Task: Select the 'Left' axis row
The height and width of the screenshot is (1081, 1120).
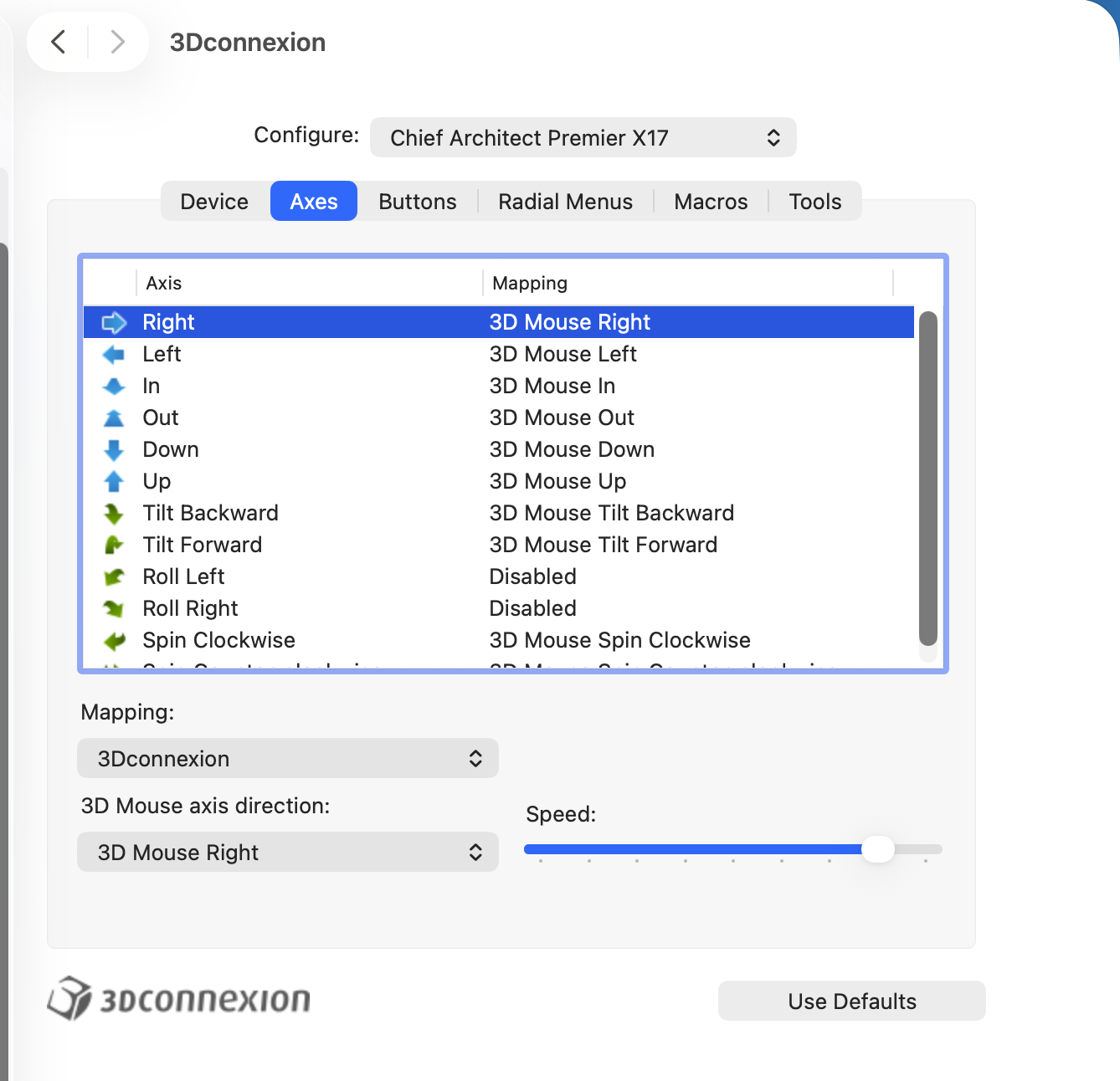Action: 499,354
